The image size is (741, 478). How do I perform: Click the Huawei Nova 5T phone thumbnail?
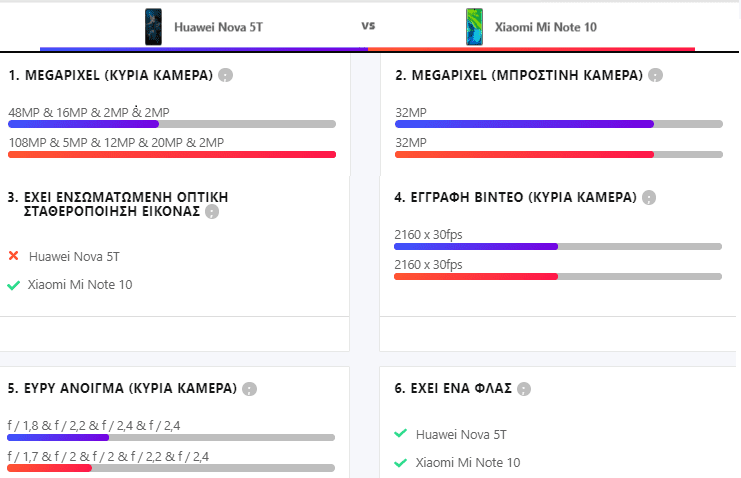(153, 27)
